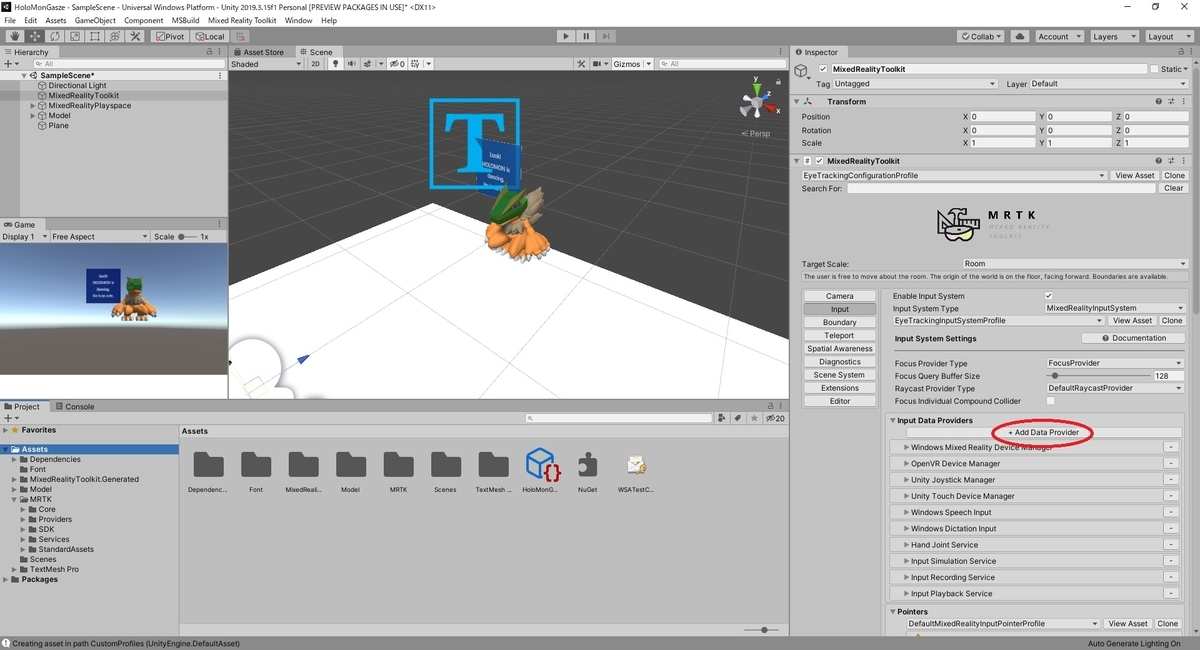This screenshot has width=1200, height=650.
Task: Select the Move tool
Action: [35, 36]
